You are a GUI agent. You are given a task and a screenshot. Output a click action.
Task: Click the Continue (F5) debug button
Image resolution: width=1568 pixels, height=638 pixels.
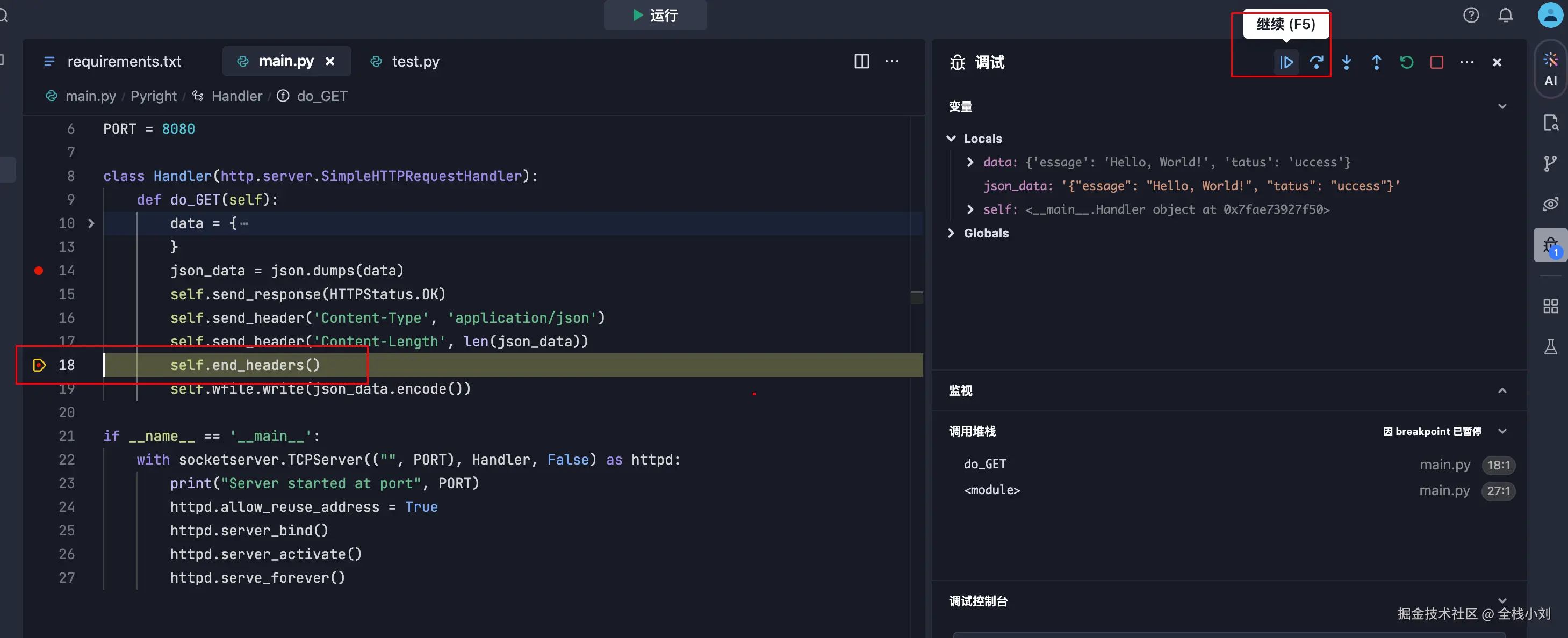1285,62
